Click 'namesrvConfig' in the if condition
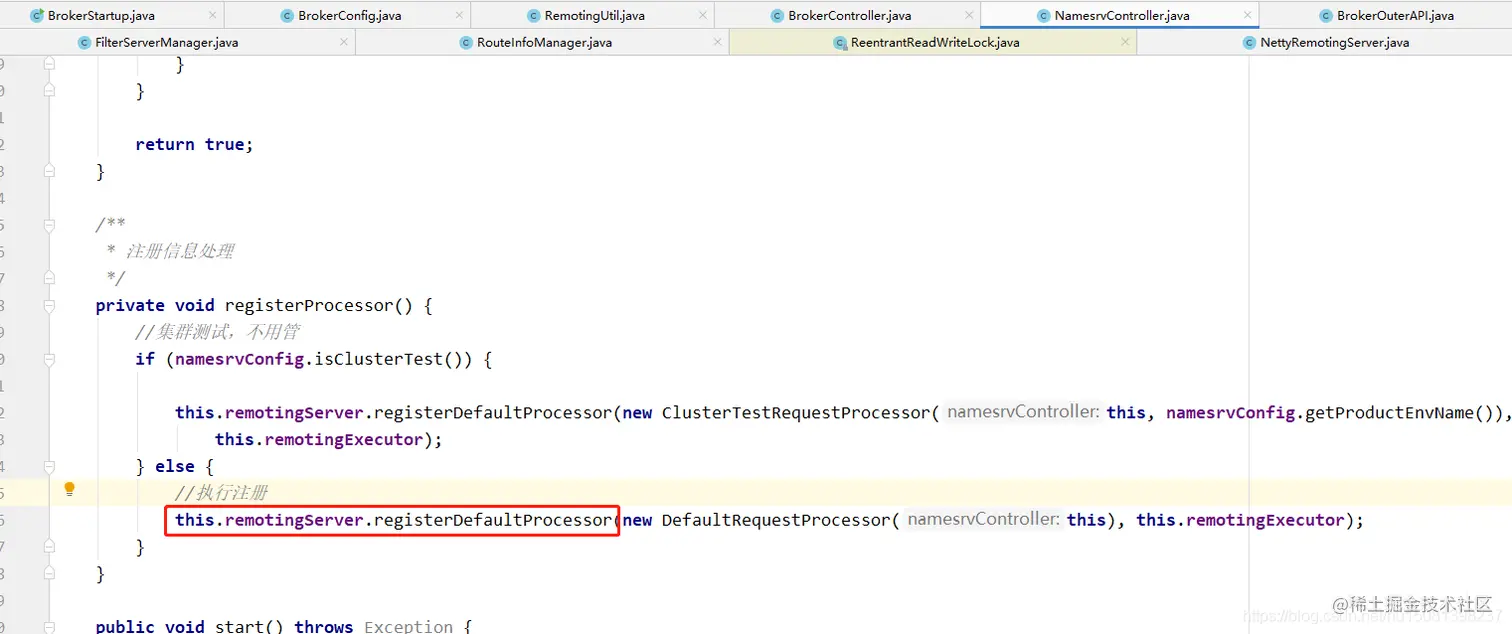 239,359
